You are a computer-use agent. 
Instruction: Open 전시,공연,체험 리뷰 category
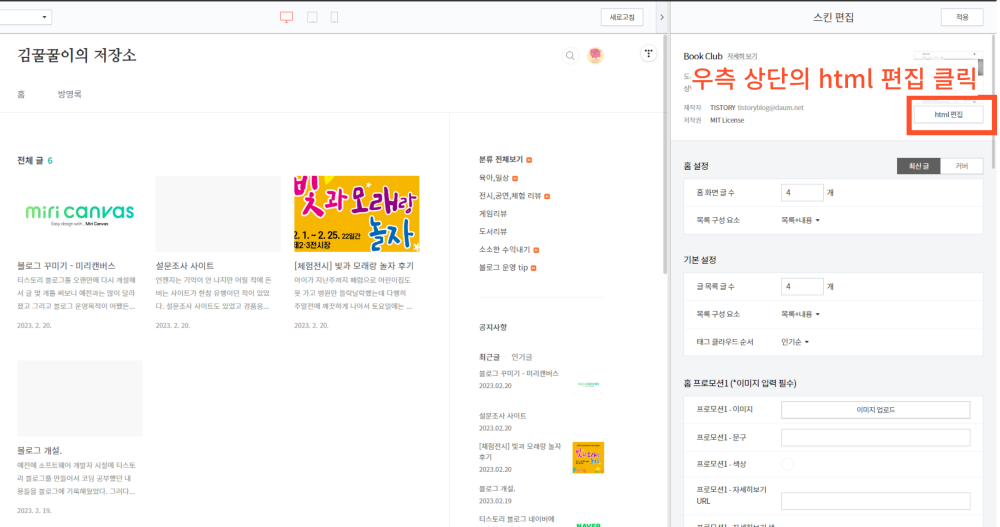point(510,196)
